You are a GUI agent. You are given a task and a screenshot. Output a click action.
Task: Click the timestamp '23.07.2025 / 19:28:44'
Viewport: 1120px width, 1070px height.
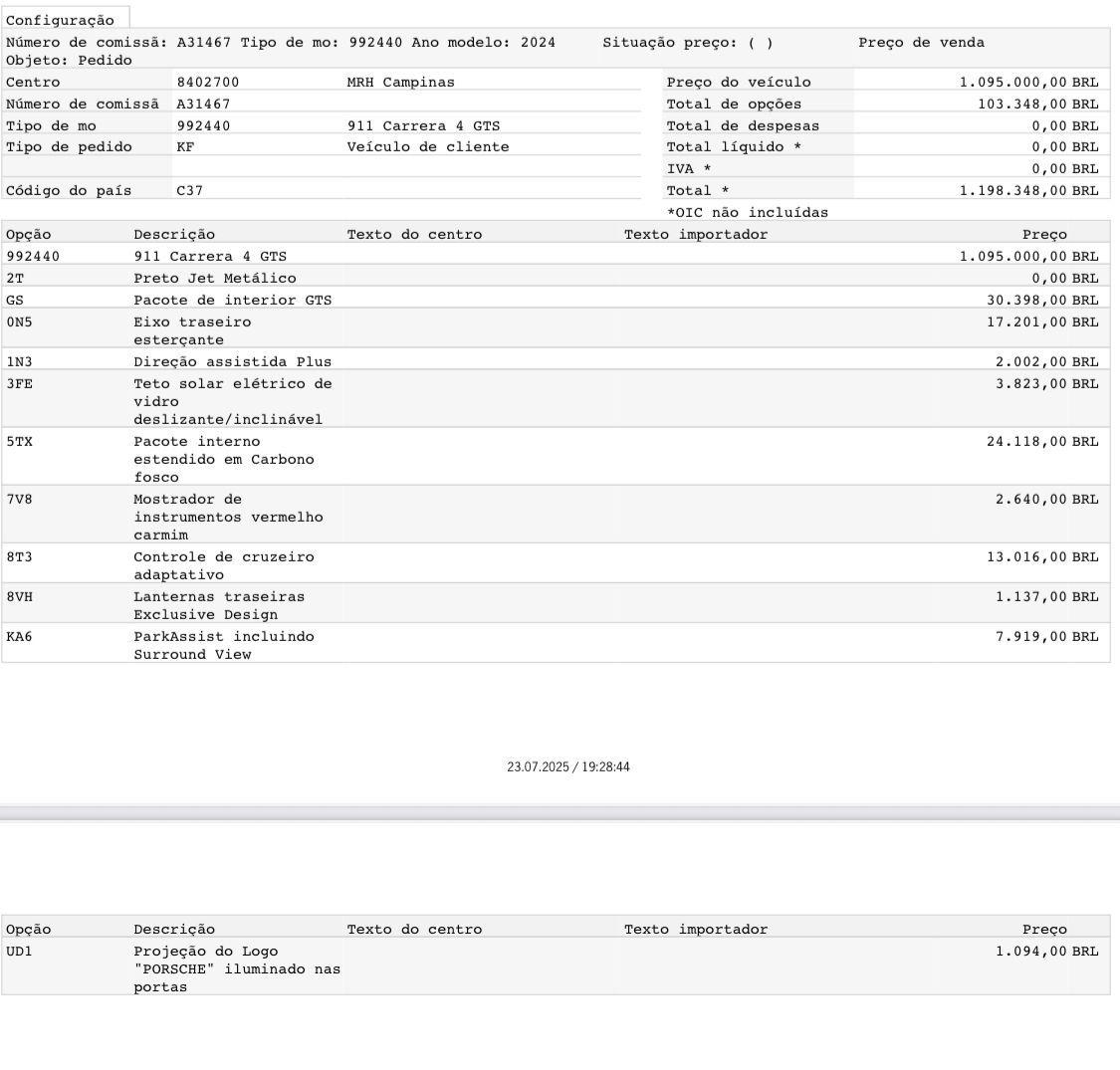tap(568, 767)
